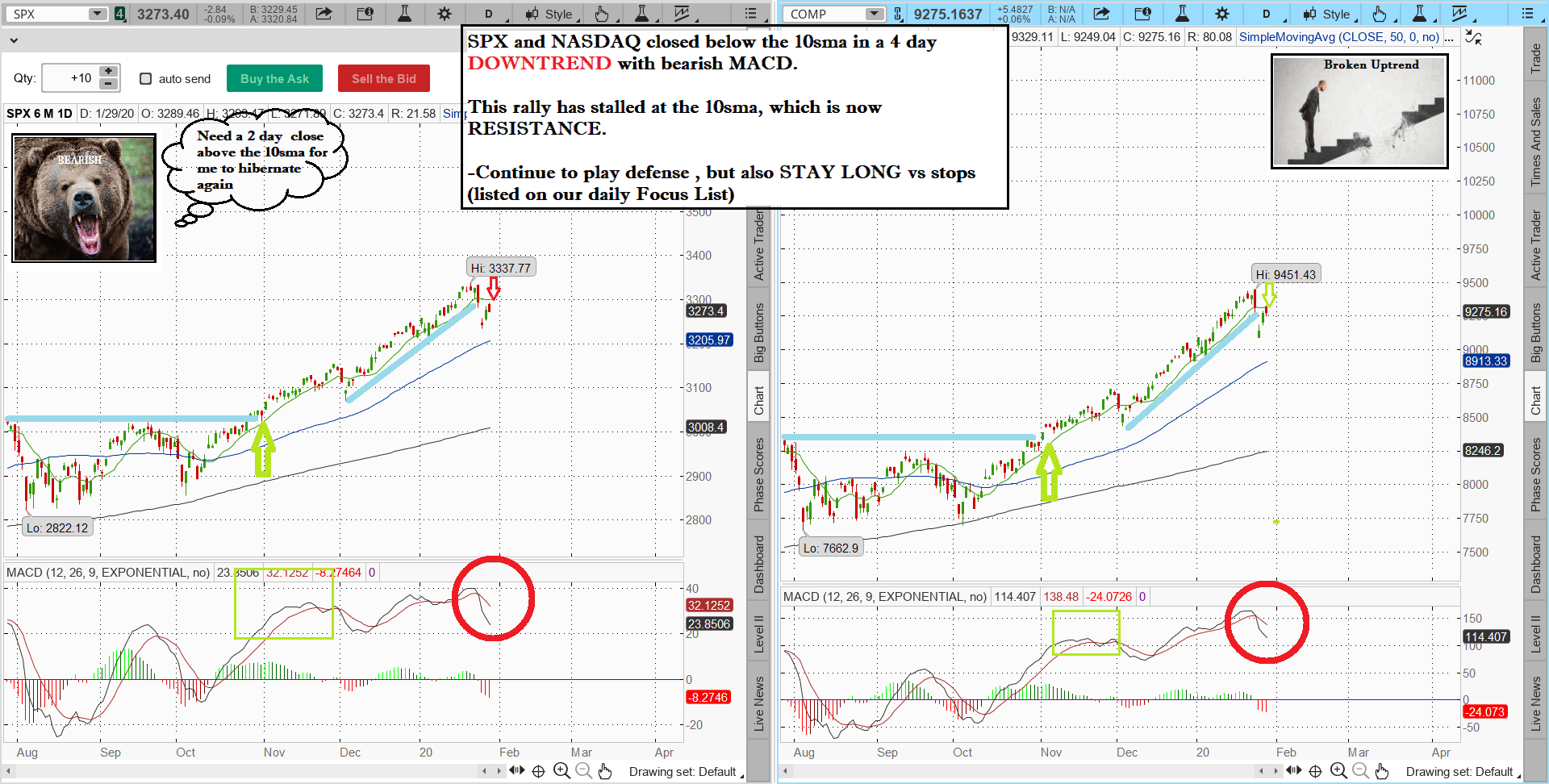
Task: Increase order quantity with plus stepper
Action: 107,72
